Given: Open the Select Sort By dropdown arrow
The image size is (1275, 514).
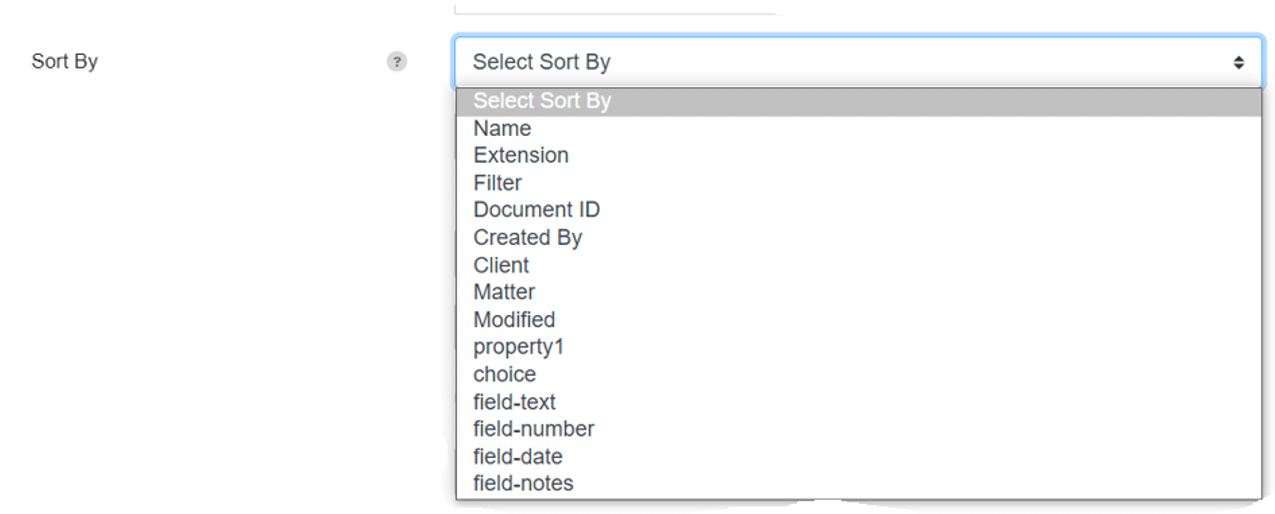Looking at the screenshot, I should [x=1238, y=62].
